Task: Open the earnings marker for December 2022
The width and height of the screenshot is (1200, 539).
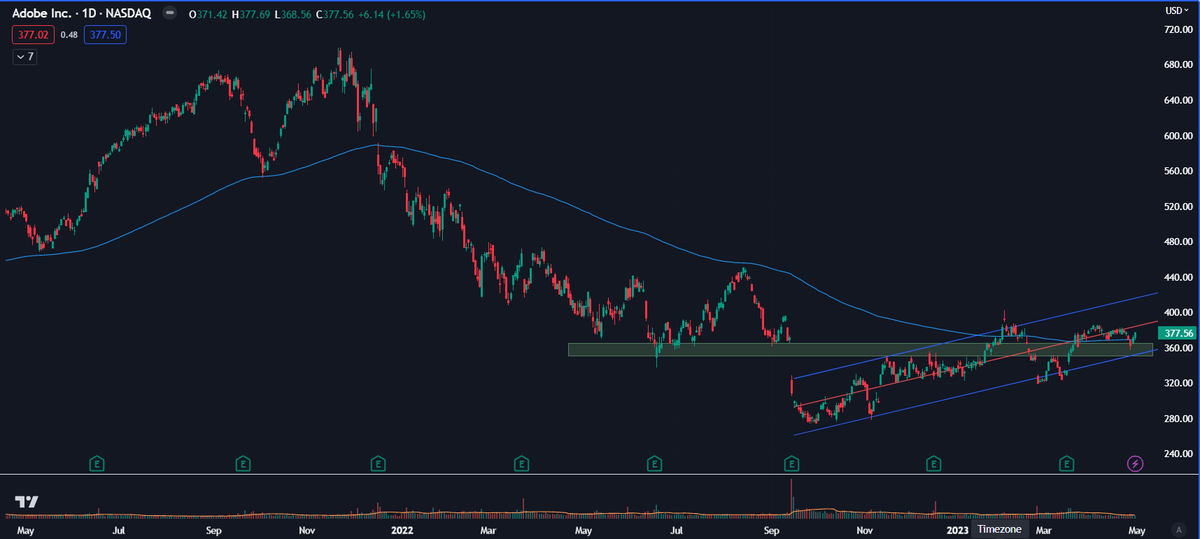Action: pos(933,463)
